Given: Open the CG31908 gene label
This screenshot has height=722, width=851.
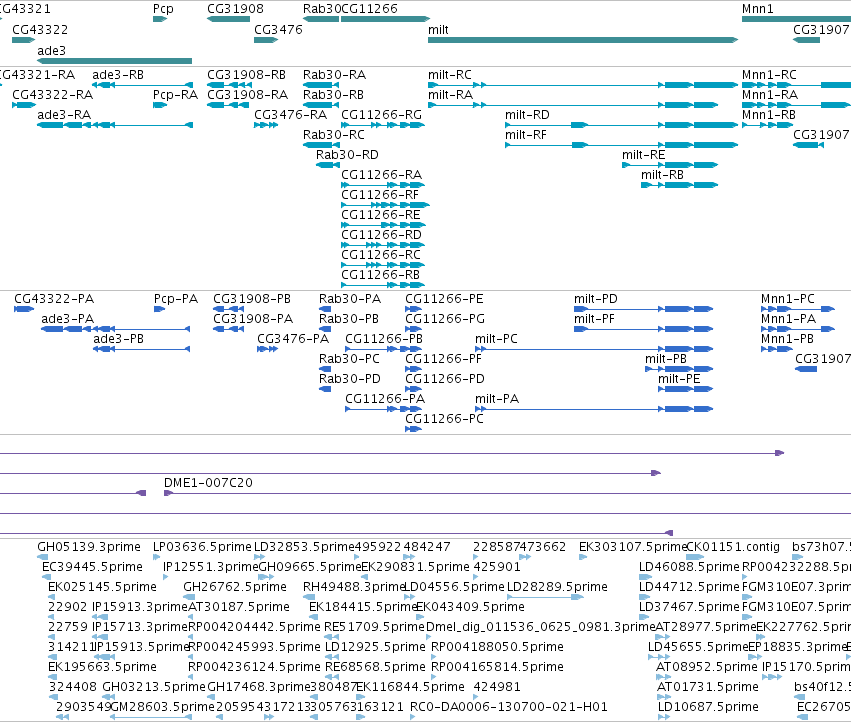Looking at the screenshot, I should pyautogui.click(x=235, y=9).
